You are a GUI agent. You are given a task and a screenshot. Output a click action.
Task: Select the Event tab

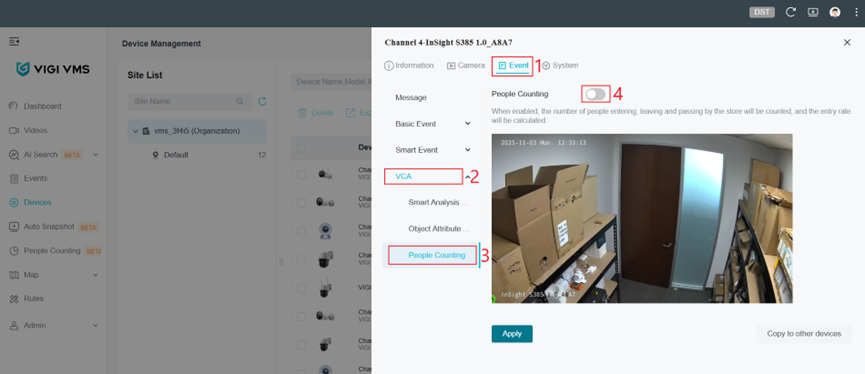click(513, 65)
